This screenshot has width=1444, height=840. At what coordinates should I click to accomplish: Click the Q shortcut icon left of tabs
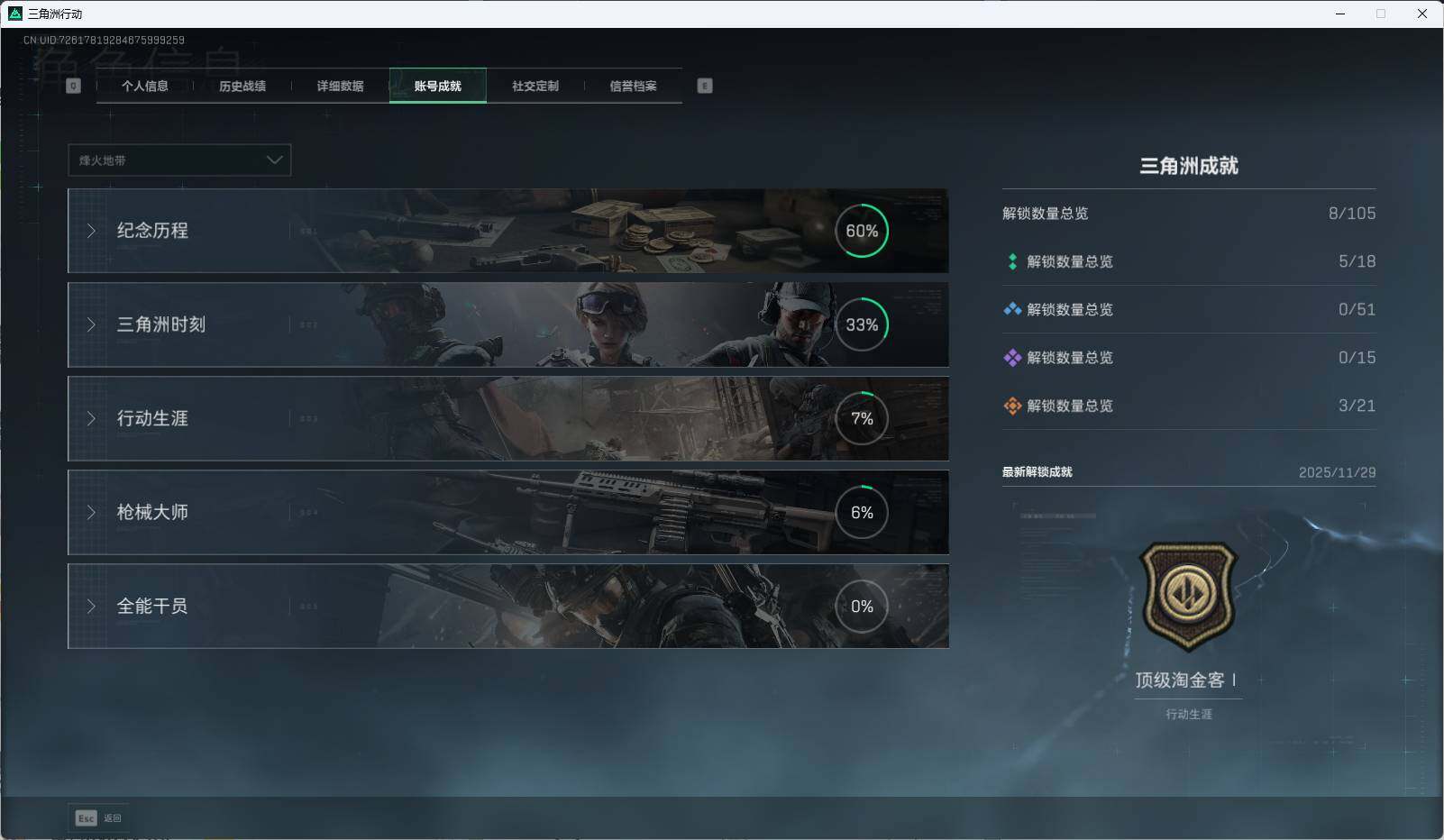[x=73, y=86]
